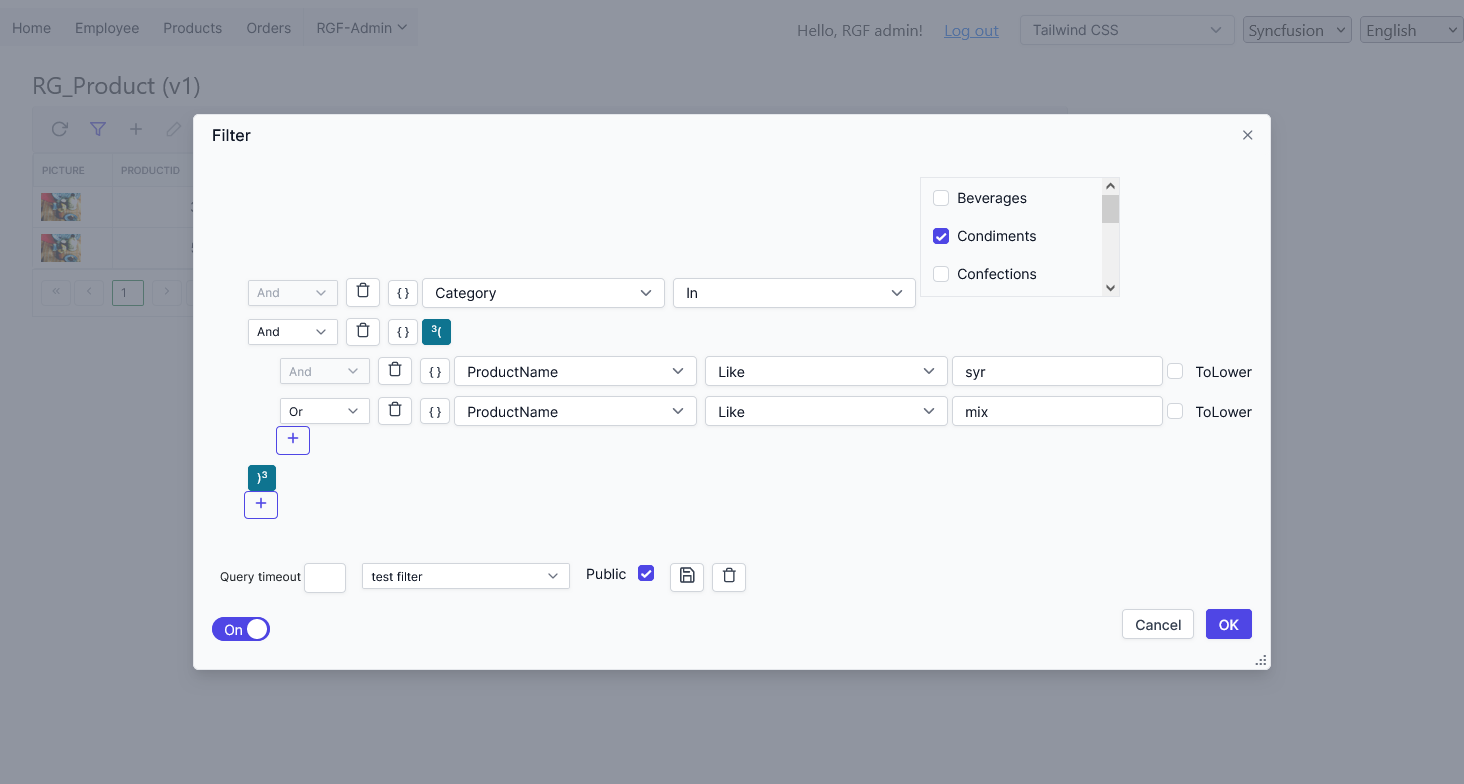Delete the saved filter using the bottom trash icon

click(x=729, y=576)
